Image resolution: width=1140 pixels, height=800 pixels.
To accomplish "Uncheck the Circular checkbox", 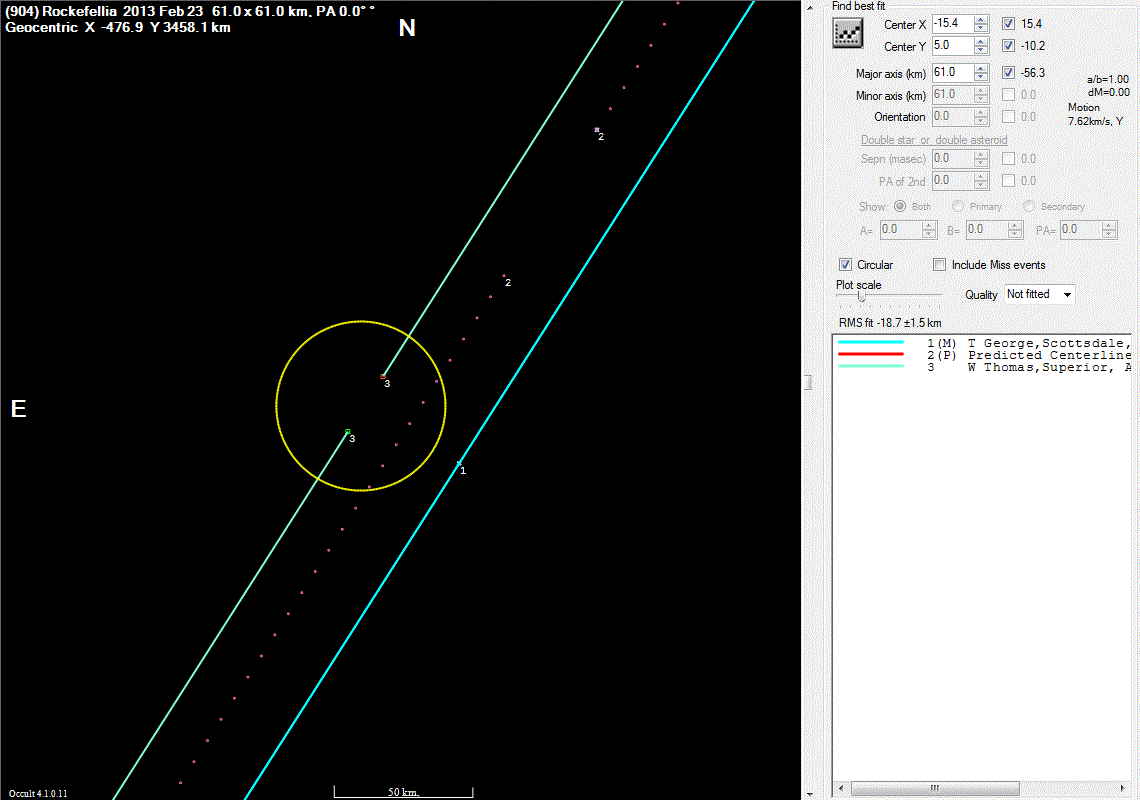I will tap(846, 265).
